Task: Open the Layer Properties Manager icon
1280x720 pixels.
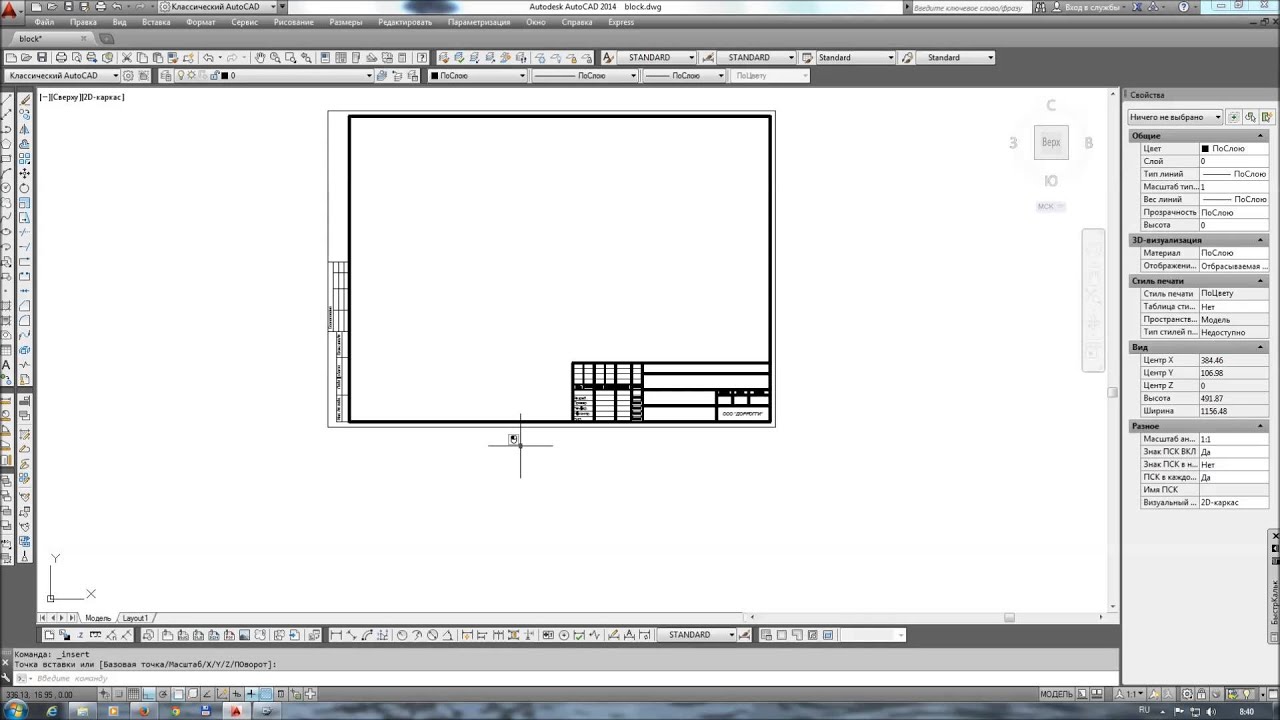Action: tap(165, 76)
